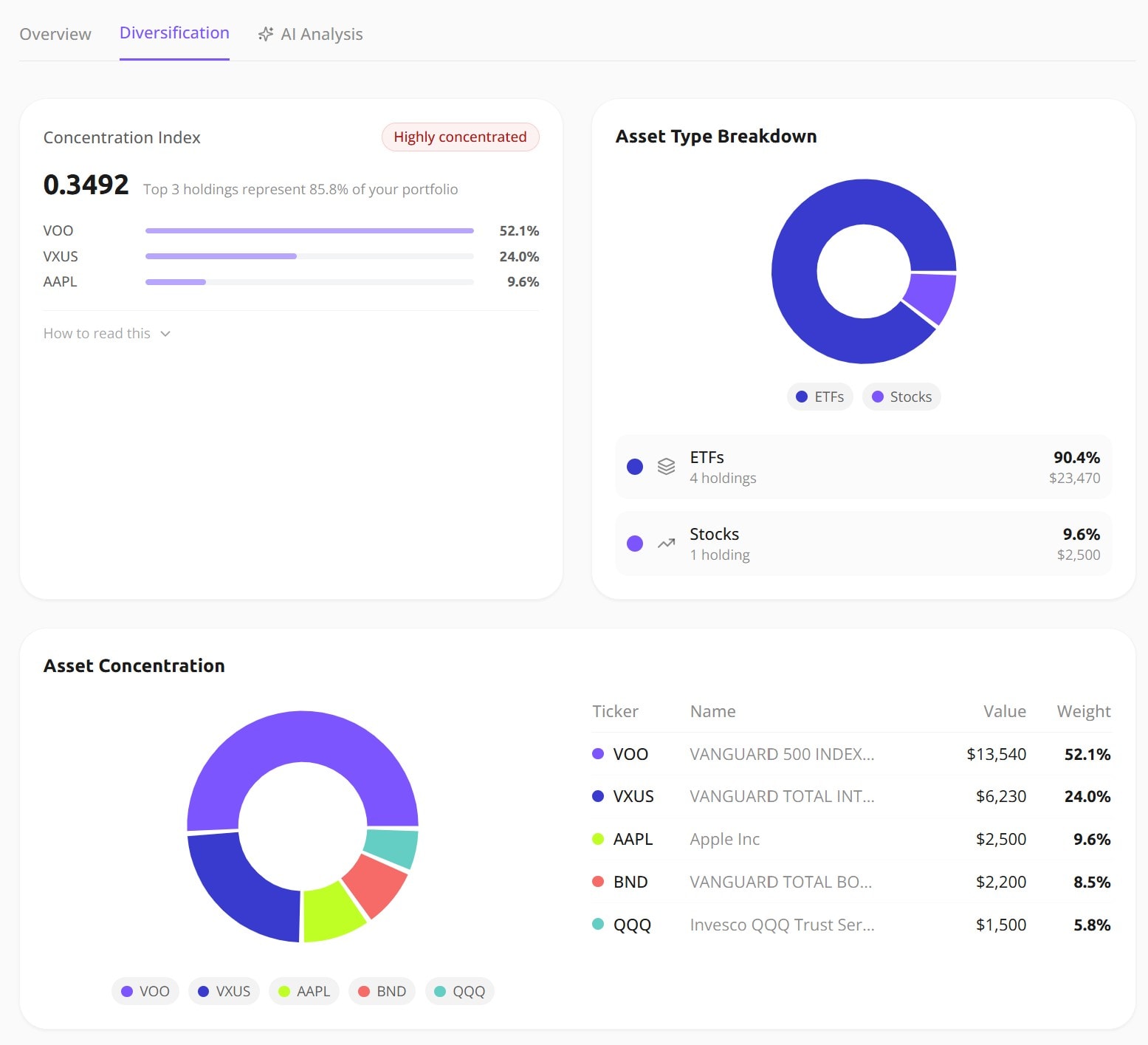The image size is (1148, 1045).
Task: Click the $1,500 value cell
Action: pos(1000,925)
